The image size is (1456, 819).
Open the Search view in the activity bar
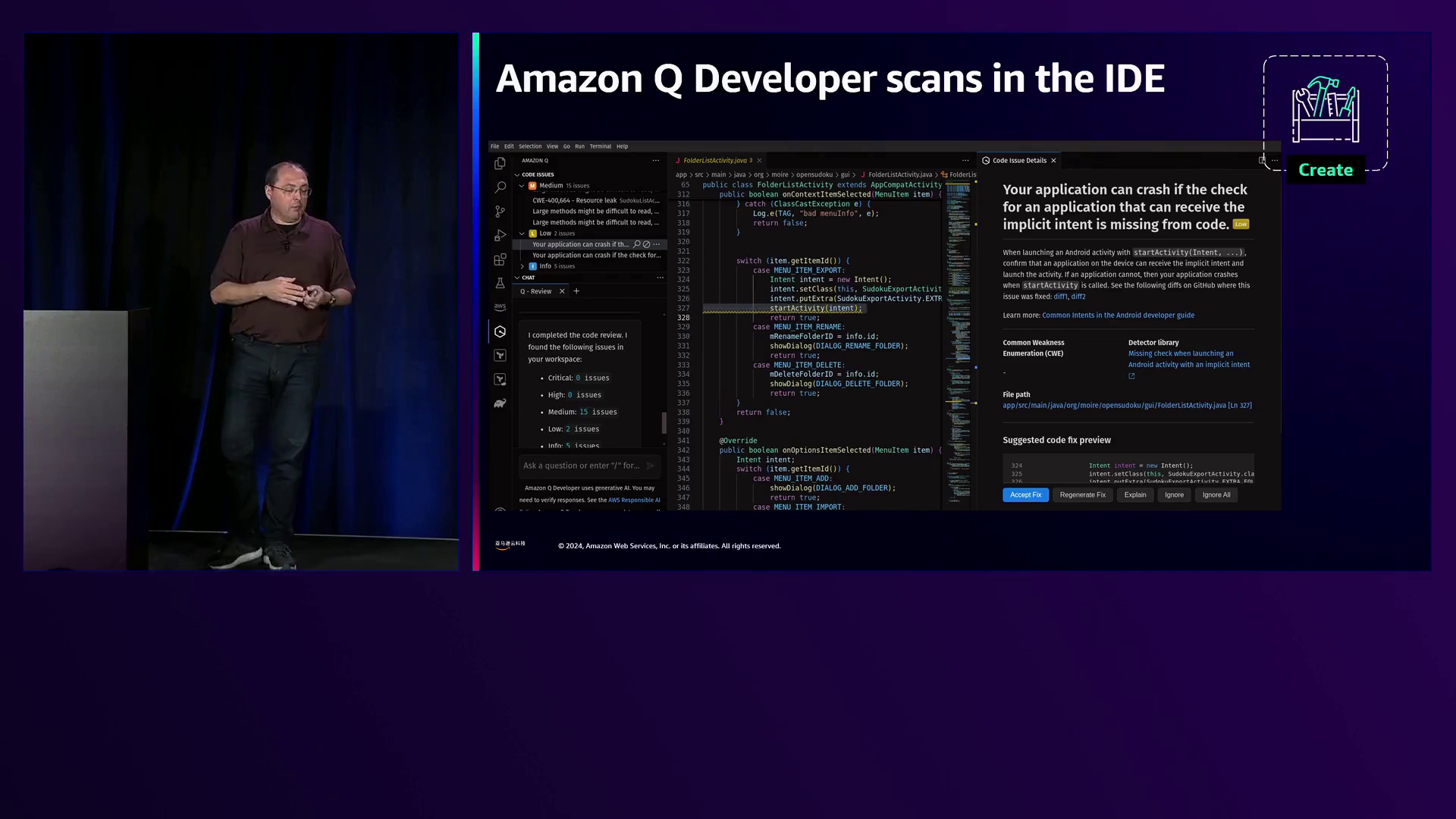coord(500,187)
